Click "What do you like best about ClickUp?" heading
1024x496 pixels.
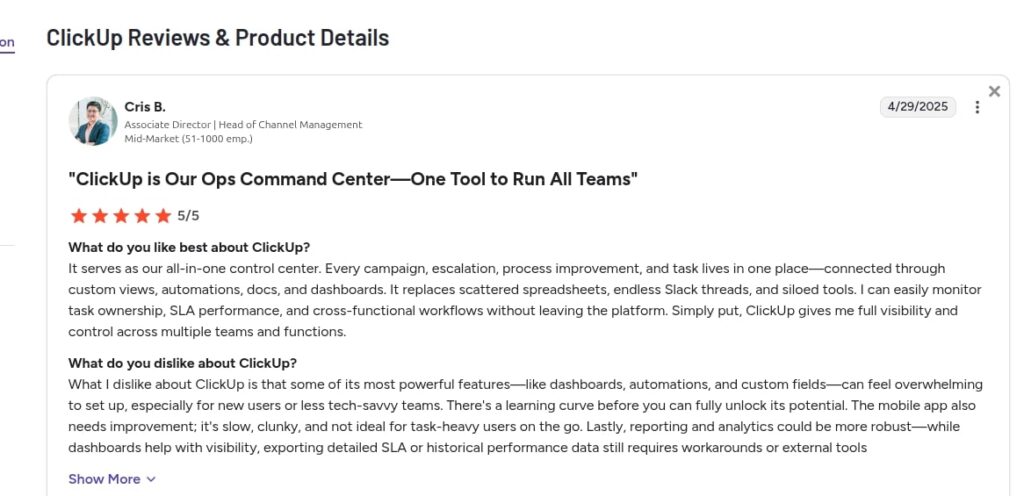tap(189, 248)
